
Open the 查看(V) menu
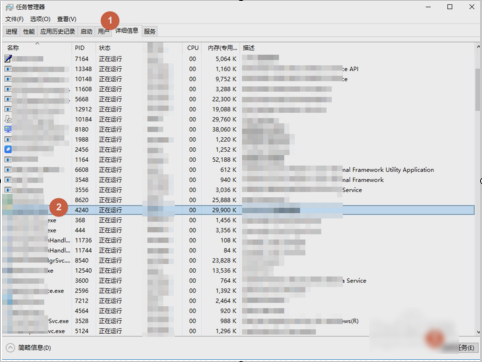coord(67,19)
